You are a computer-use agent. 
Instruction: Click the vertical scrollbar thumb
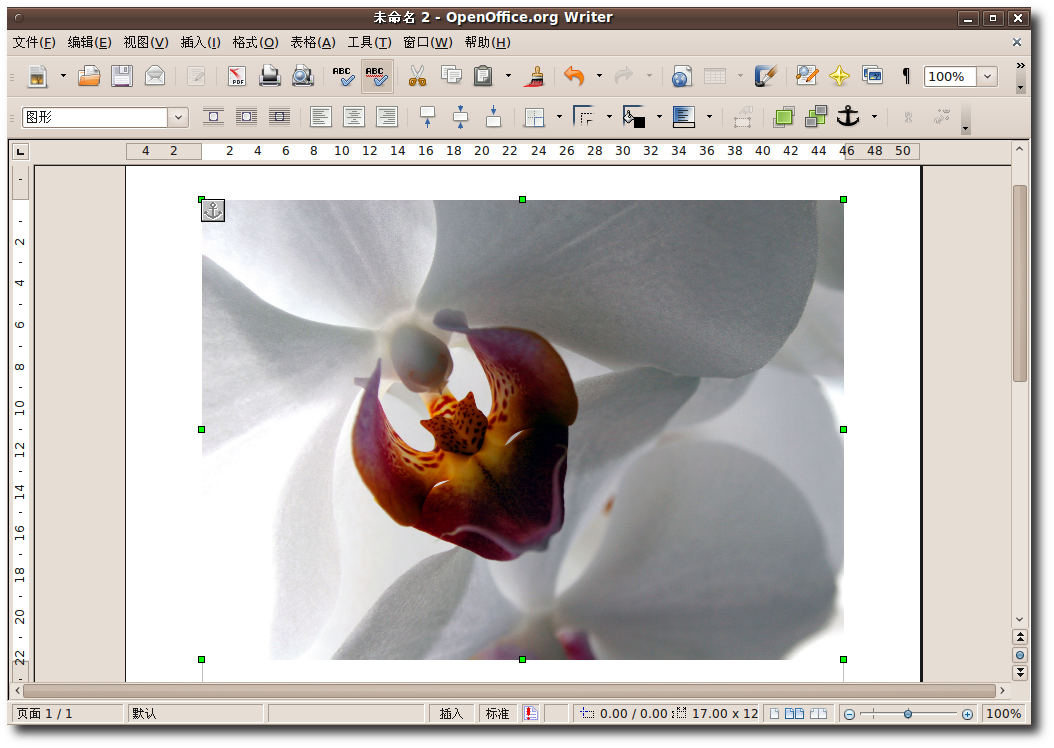(1019, 282)
